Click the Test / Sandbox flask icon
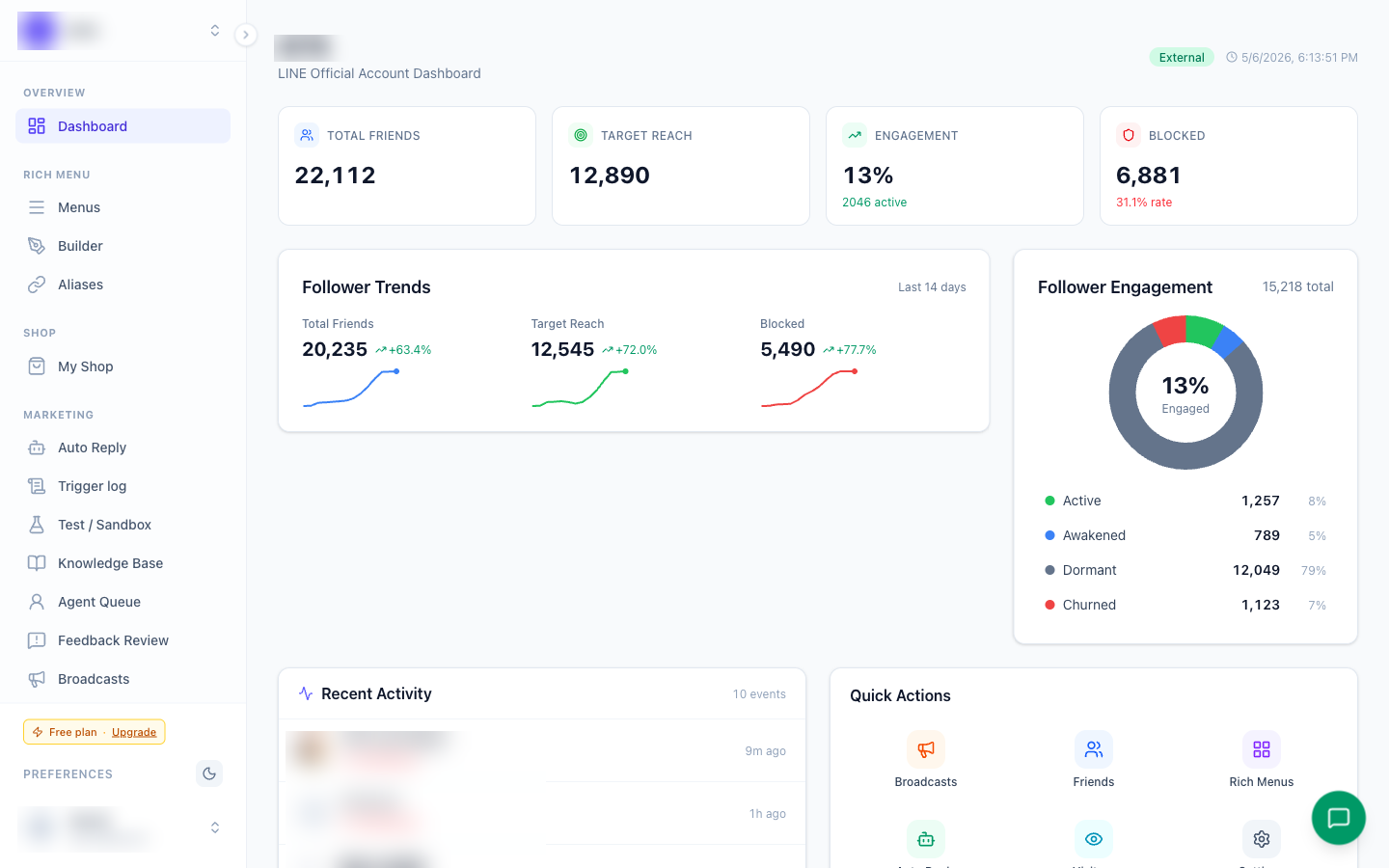This screenshot has width=1389, height=868. click(x=37, y=525)
